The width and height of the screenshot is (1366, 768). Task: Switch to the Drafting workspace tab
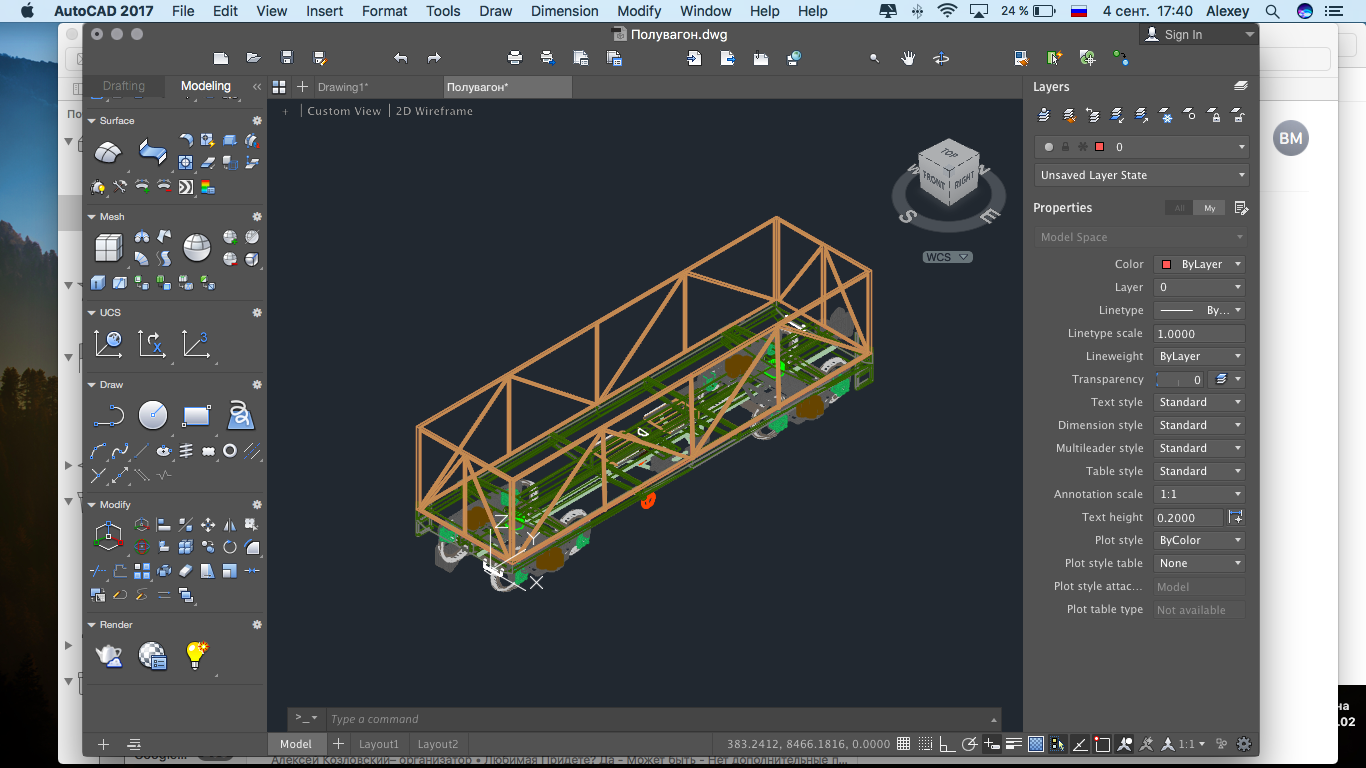click(x=124, y=86)
